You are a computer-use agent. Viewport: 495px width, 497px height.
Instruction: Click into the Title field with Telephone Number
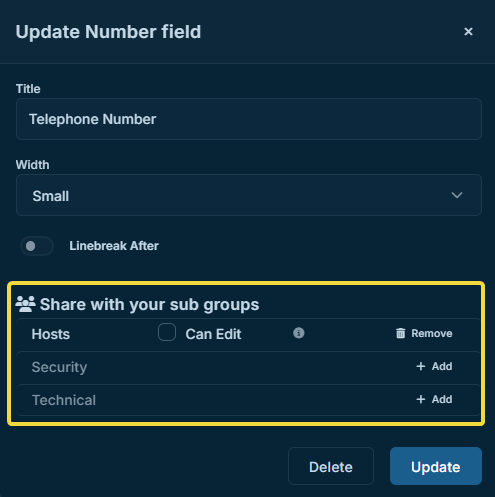click(x=249, y=119)
